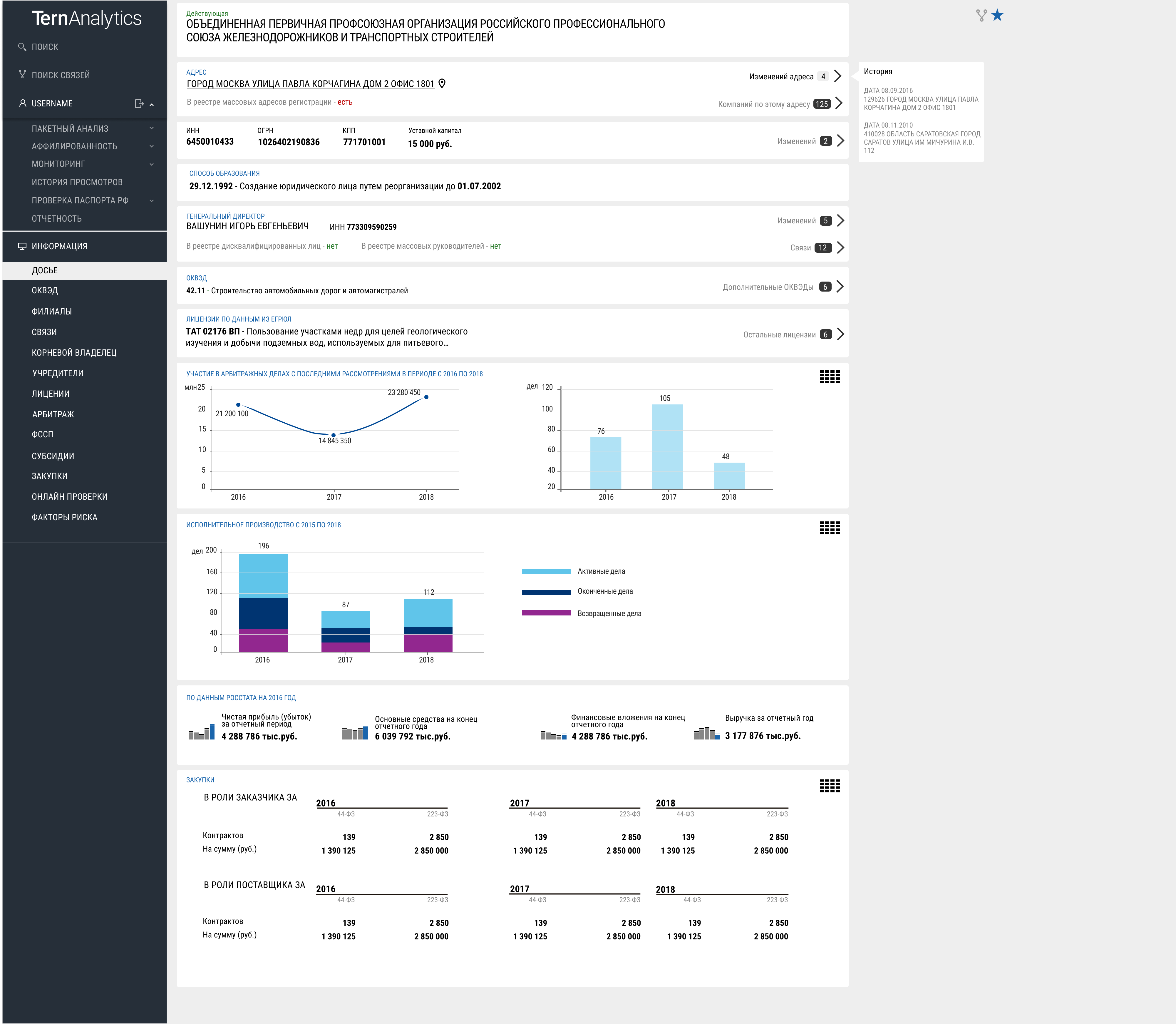Click ОГРН value 1026402190836
The height and width of the screenshot is (1024, 1176).
[289, 142]
